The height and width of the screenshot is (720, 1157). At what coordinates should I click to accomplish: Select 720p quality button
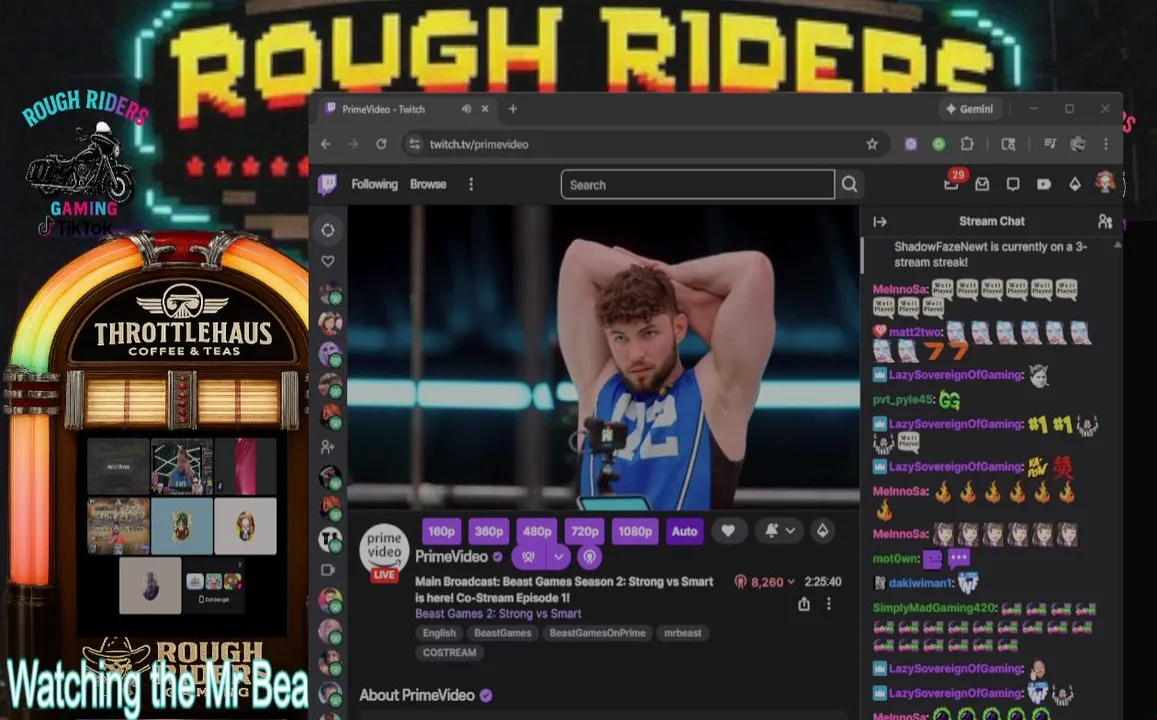[584, 531]
